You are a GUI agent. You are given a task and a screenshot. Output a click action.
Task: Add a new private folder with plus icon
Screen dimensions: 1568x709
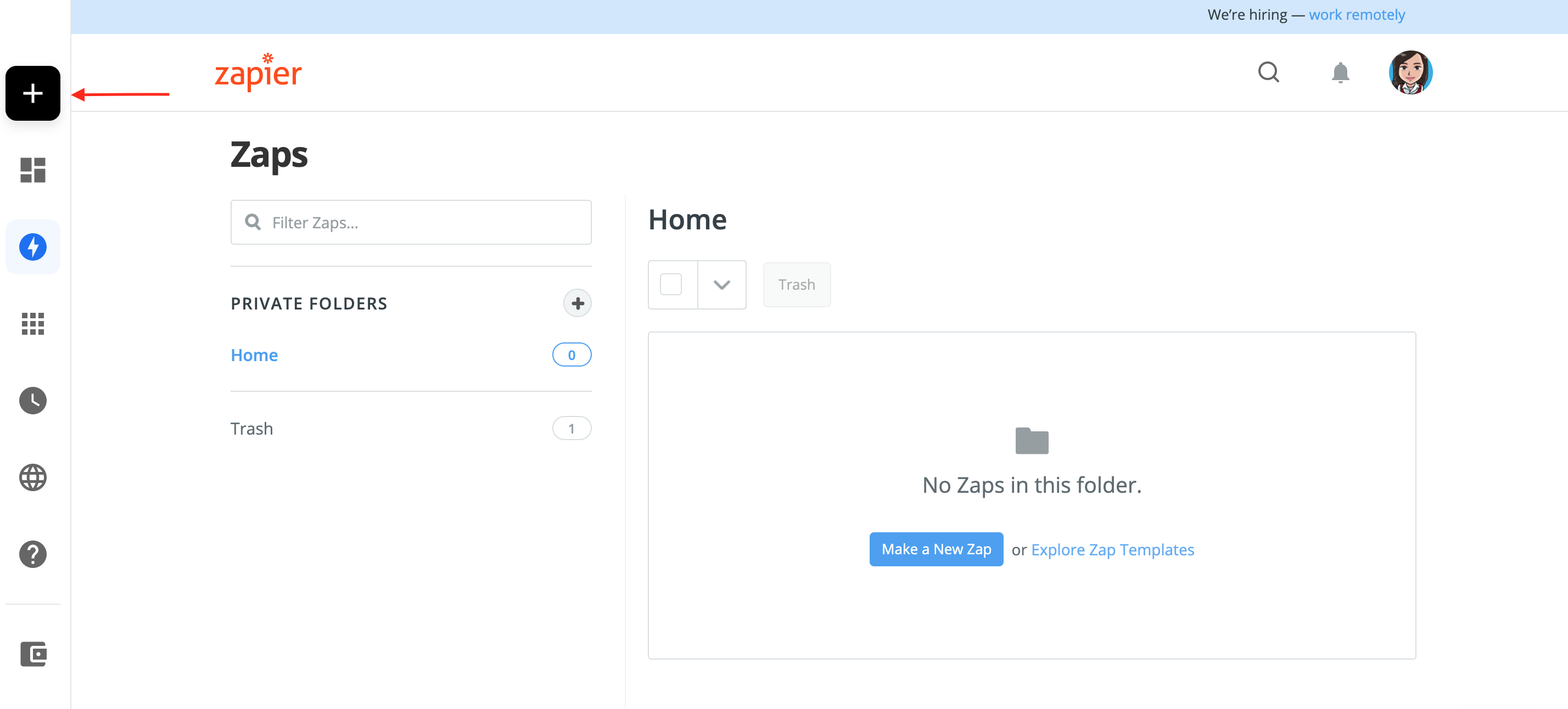click(x=577, y=303)
